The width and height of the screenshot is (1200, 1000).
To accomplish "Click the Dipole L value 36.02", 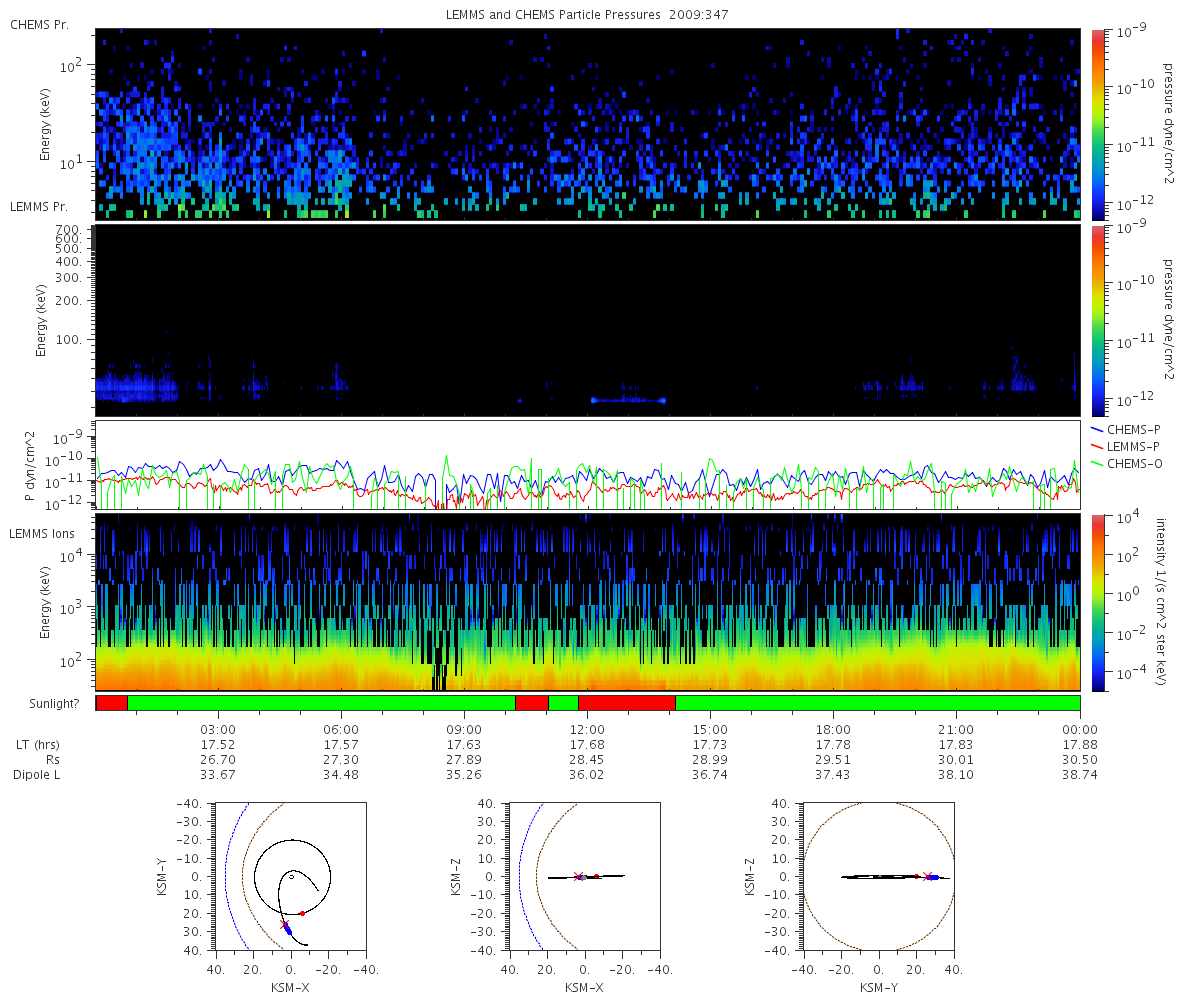I will pyautogui.click(x=587, y=775).
